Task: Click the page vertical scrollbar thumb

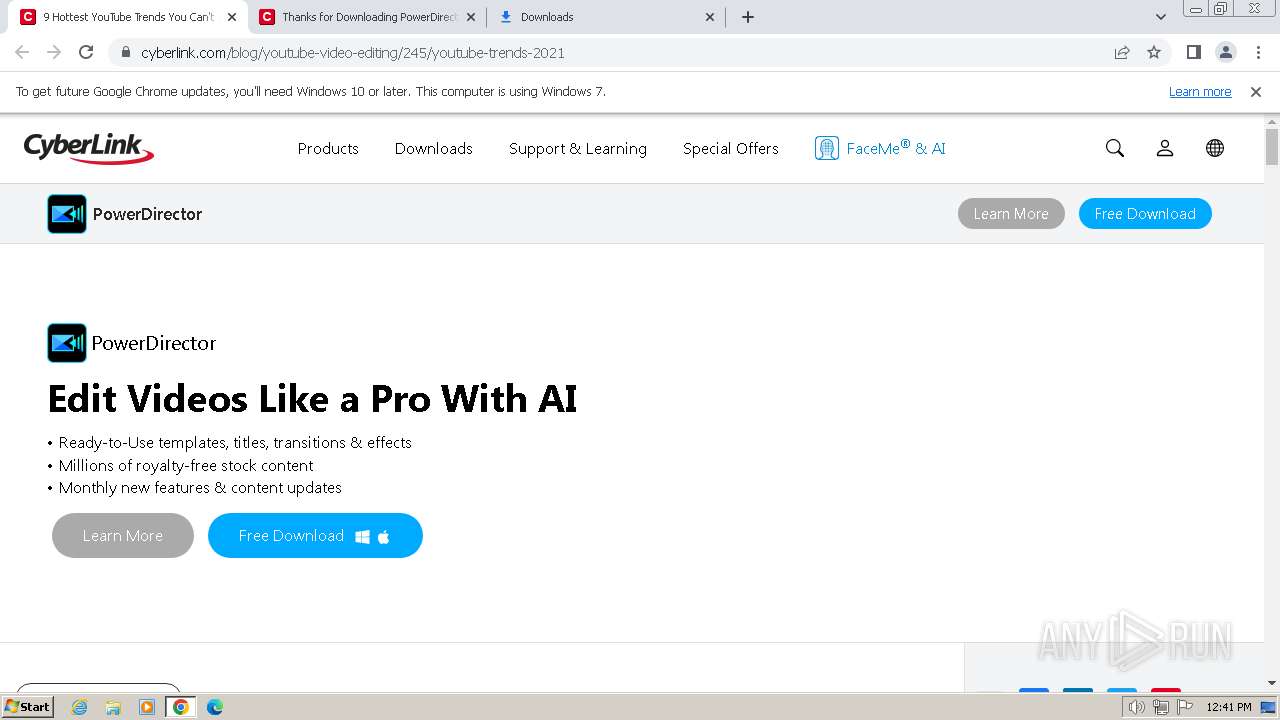Action: coord(1272,148)
